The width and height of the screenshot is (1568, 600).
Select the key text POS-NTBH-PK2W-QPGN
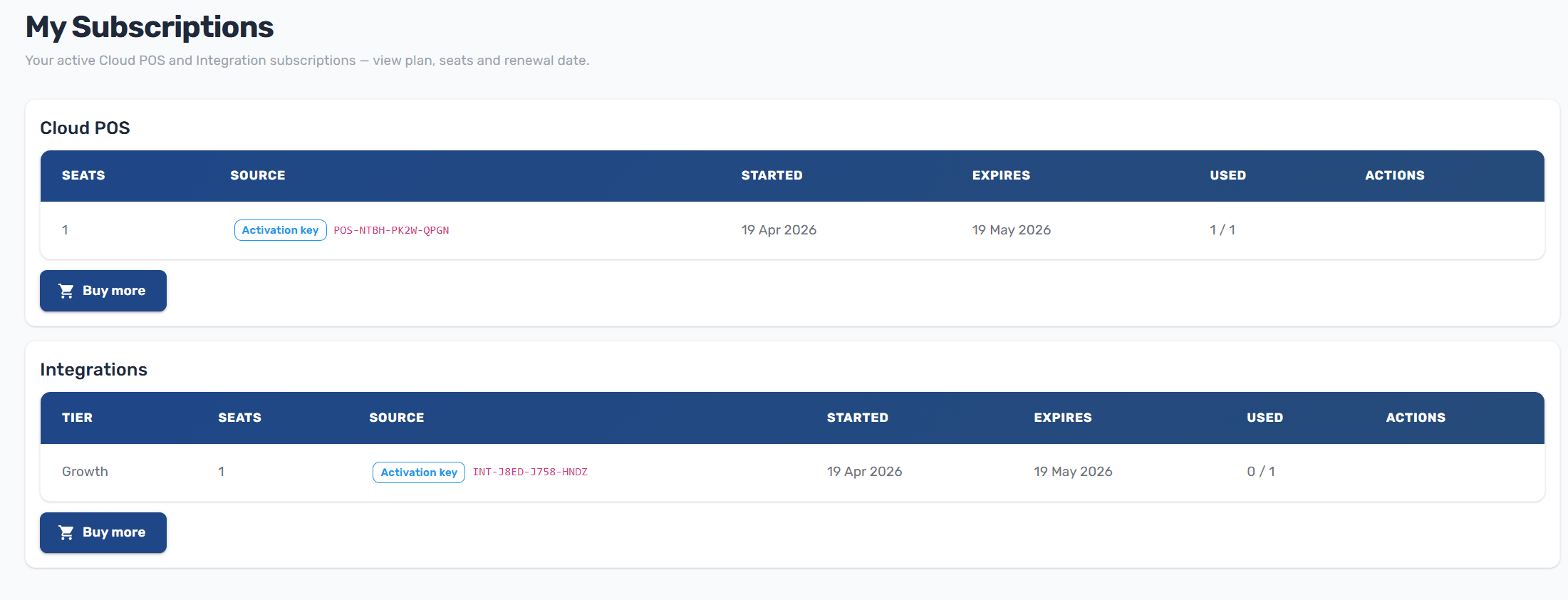click(x=391, y=230)
